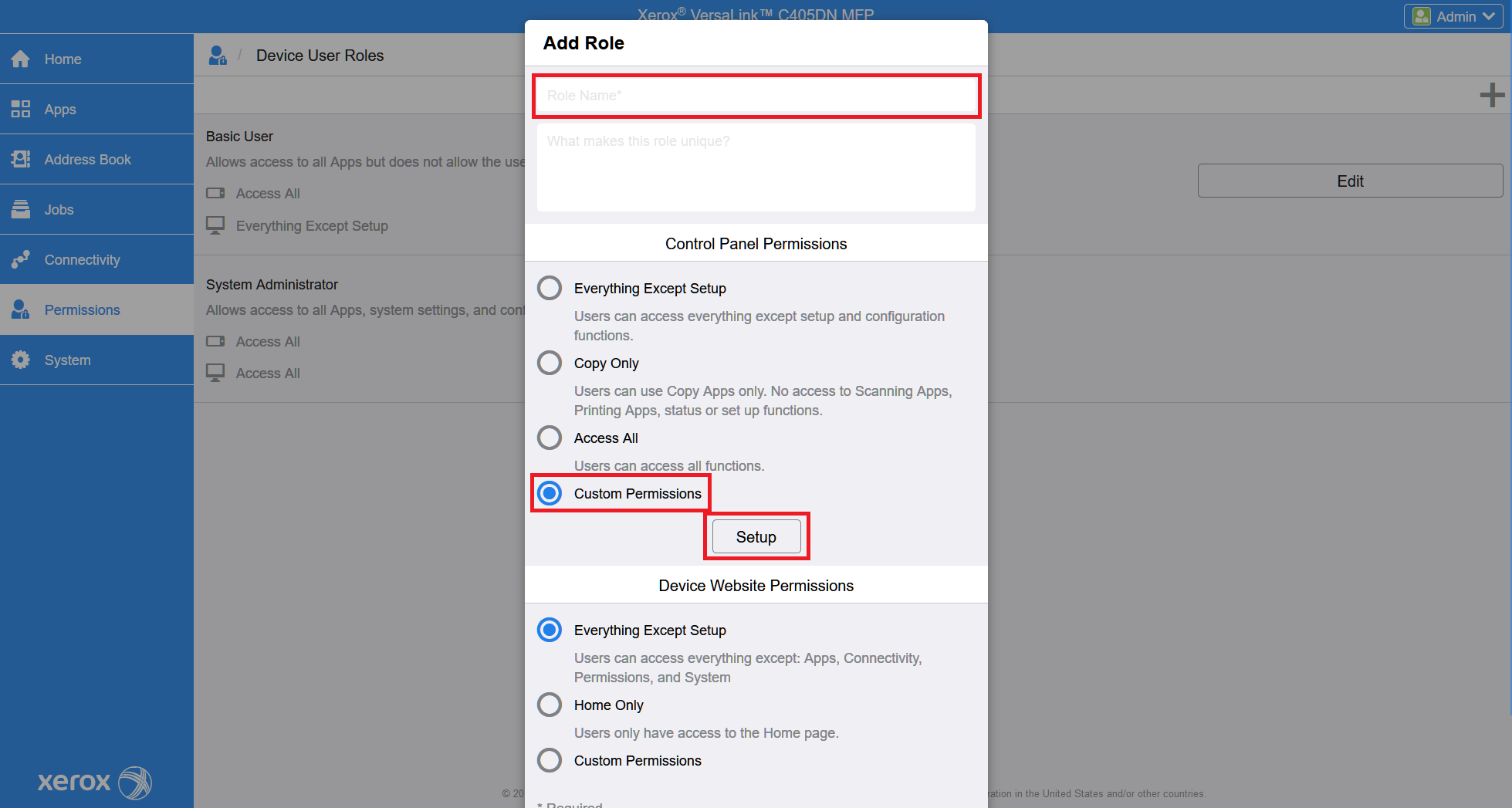Select Custom Permissions under Device Website Permissions

click(550, 760)
